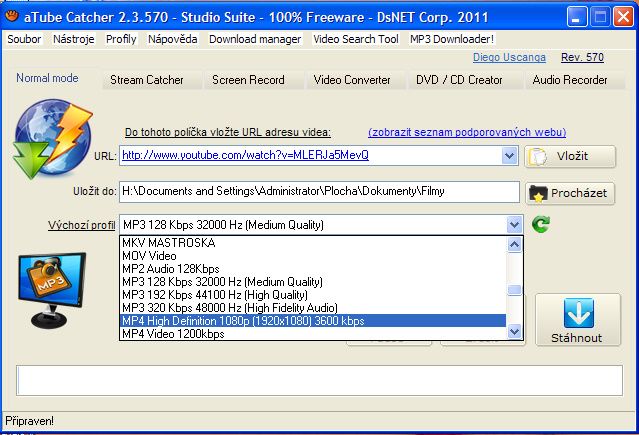639x435 pixels.
Task: Click the Výchozí profil label link
Action: click(x=82, y=225)
